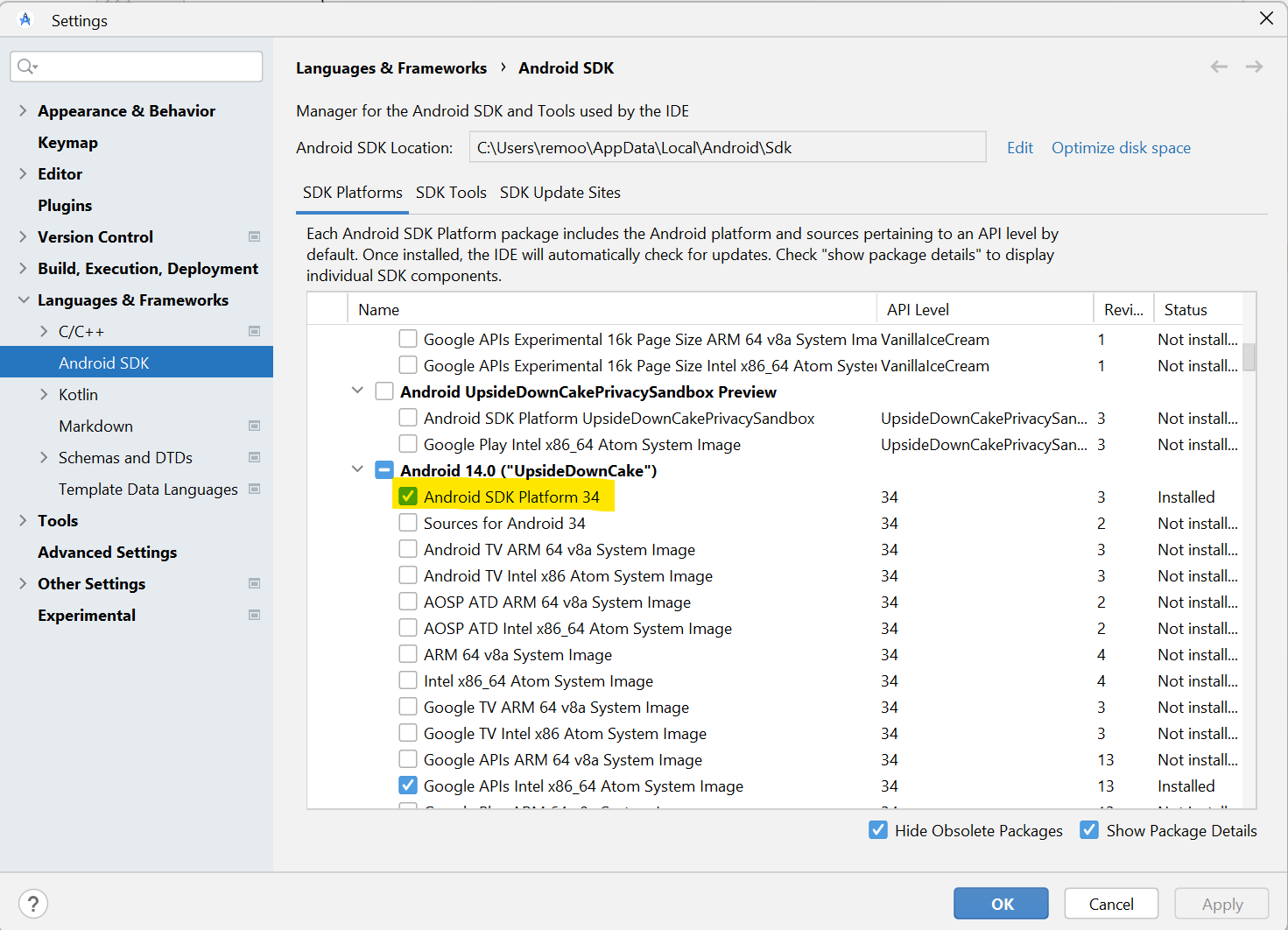Click the forward navigation arrow
Viewport: 1288px width, 930px height.
pos(1254,67)
